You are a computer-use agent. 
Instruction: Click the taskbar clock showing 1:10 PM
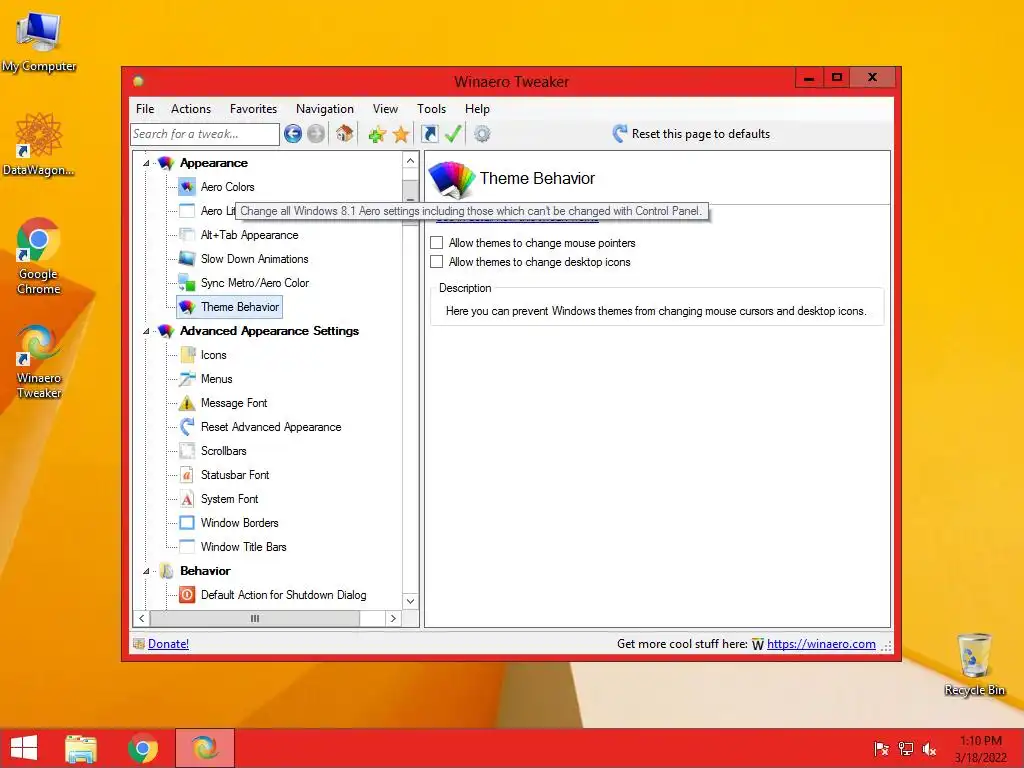(x=980, y=749)
